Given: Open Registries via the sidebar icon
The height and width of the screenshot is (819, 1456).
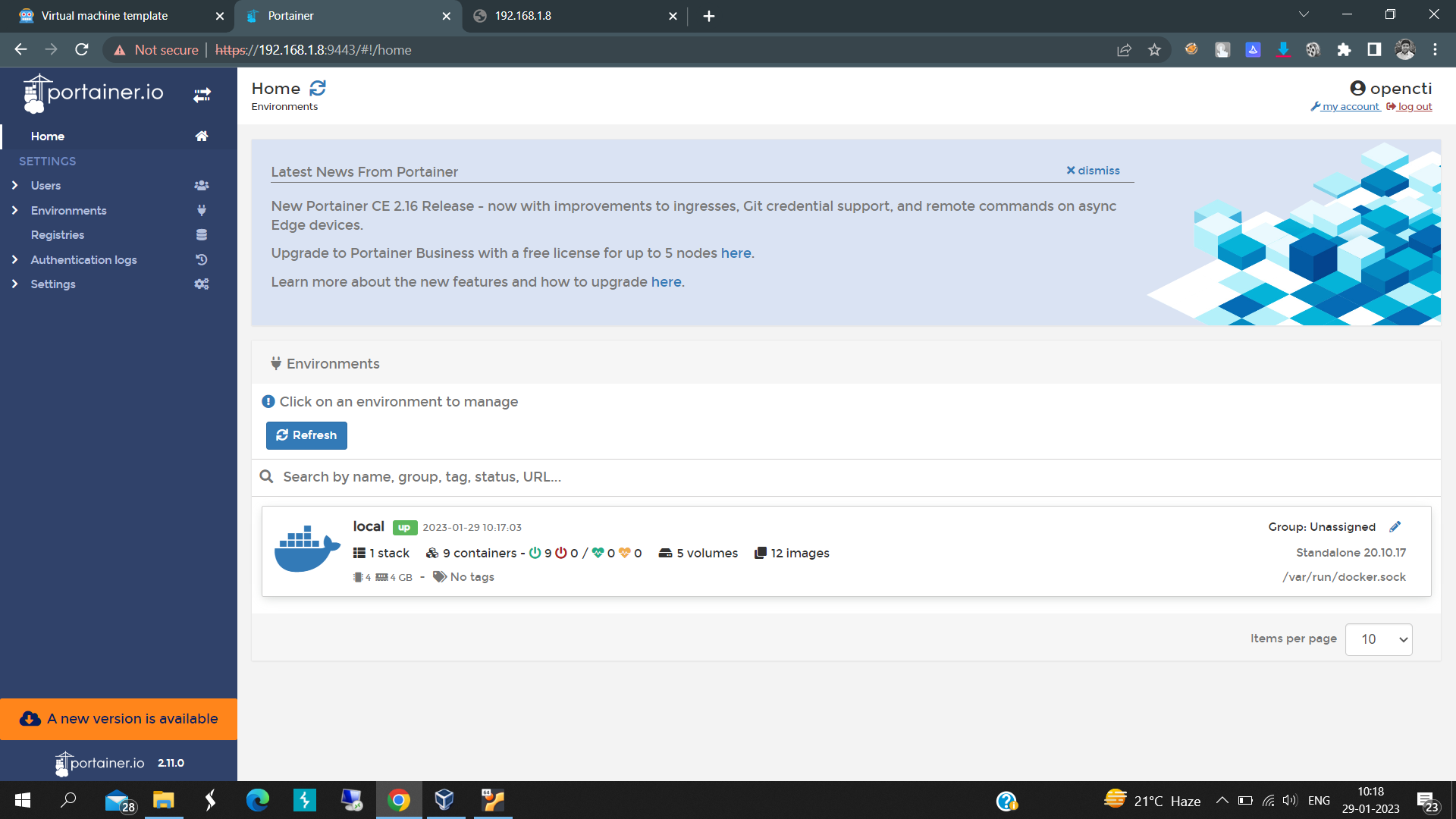Looking at the screenshot, I should (201, 234).
